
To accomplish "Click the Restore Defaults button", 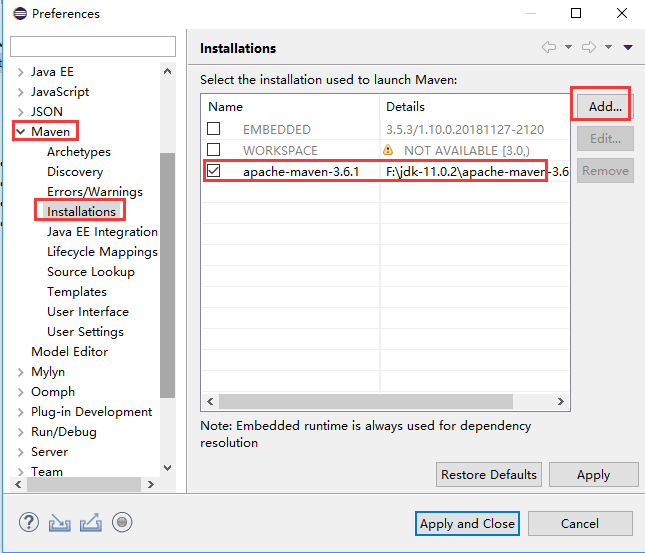I will coord(489,474).
